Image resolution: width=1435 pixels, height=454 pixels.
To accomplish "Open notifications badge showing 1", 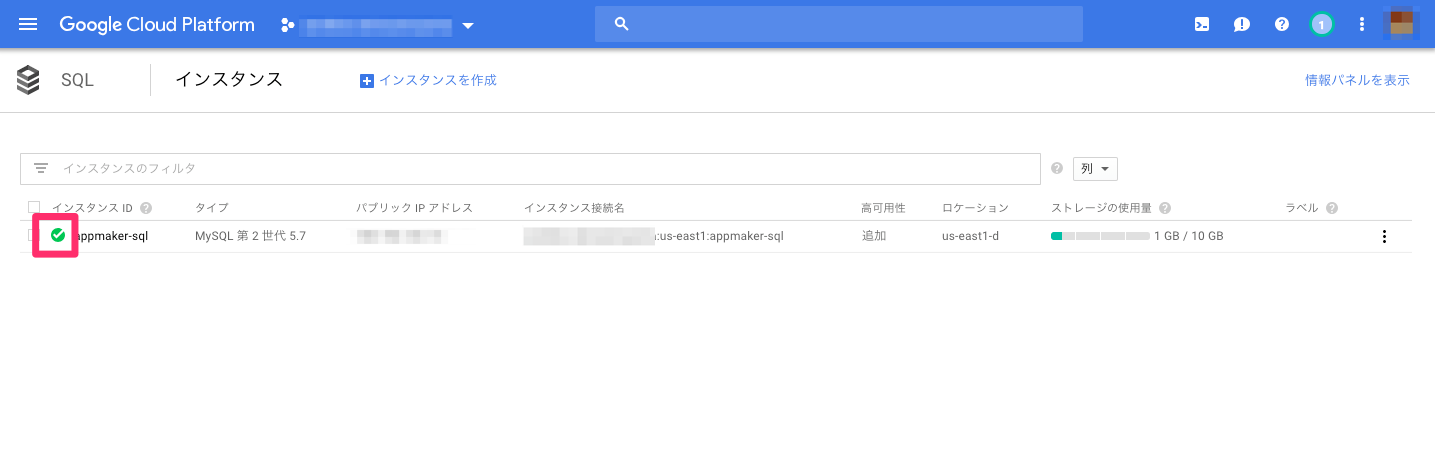I will coord(1321,24).
